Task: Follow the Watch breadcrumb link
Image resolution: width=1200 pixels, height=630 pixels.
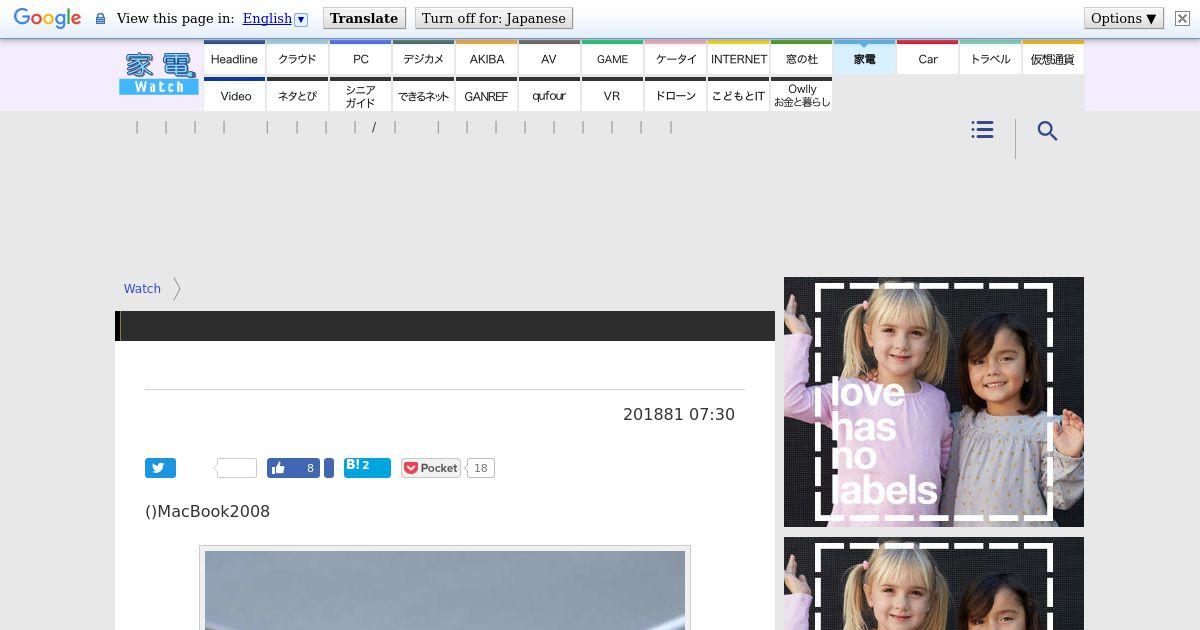Action: 142,288
